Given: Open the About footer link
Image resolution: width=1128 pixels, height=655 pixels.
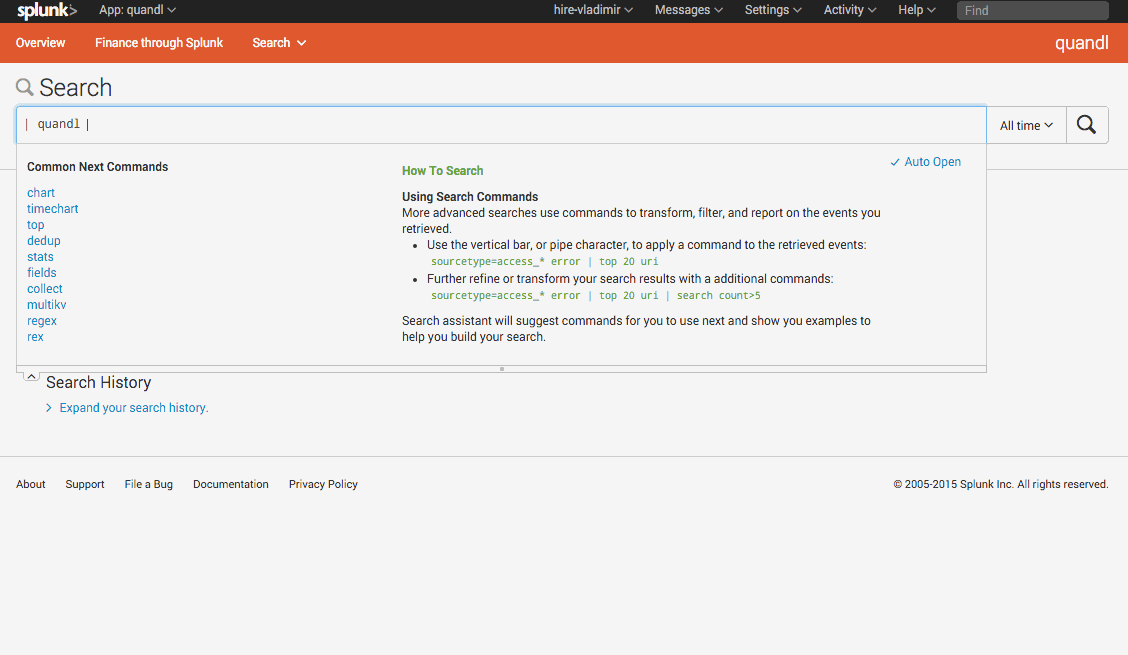Looking at the screenshot, I should (x=31, y=484).
